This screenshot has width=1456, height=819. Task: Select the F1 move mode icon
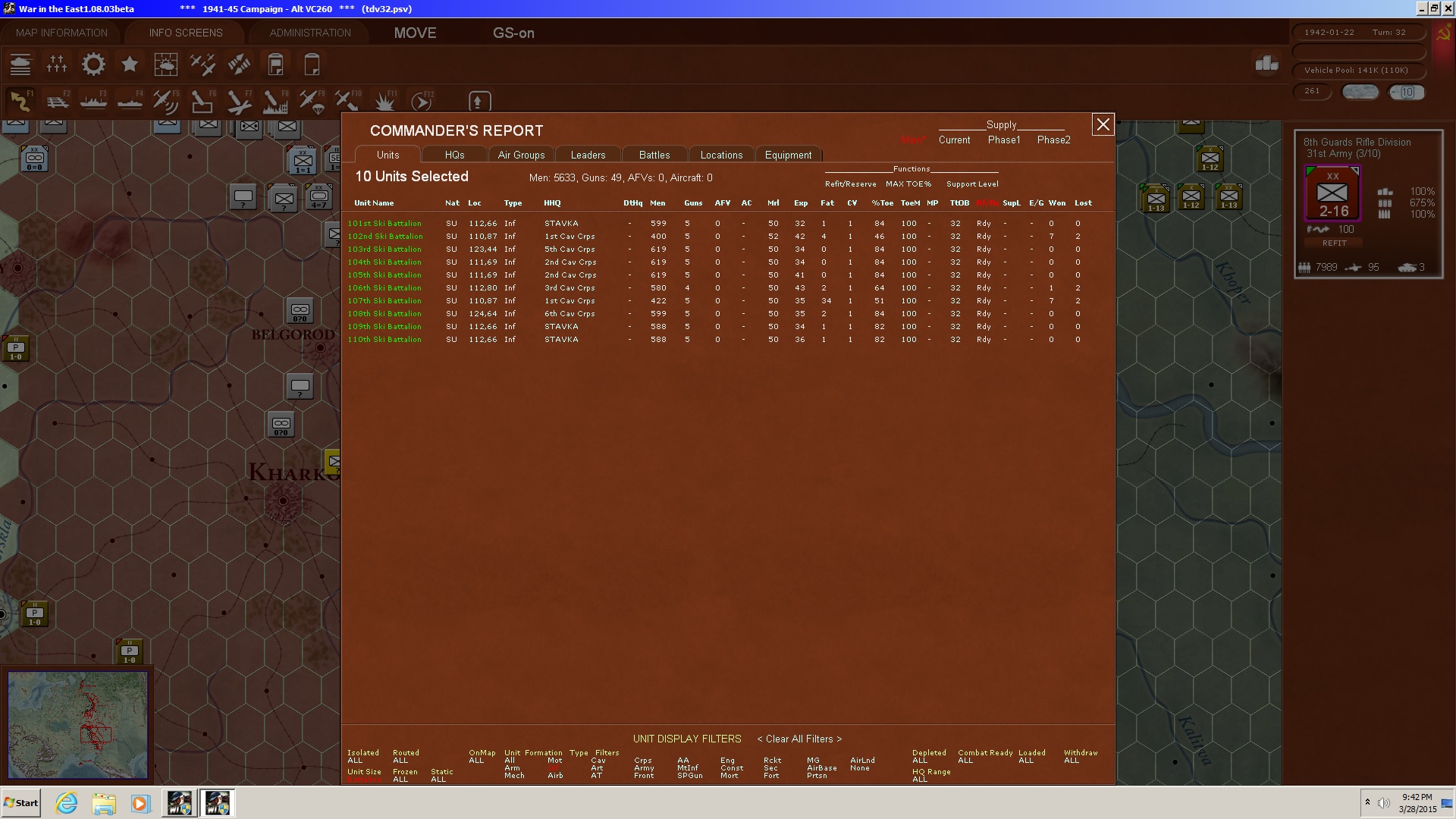point(20,101)
